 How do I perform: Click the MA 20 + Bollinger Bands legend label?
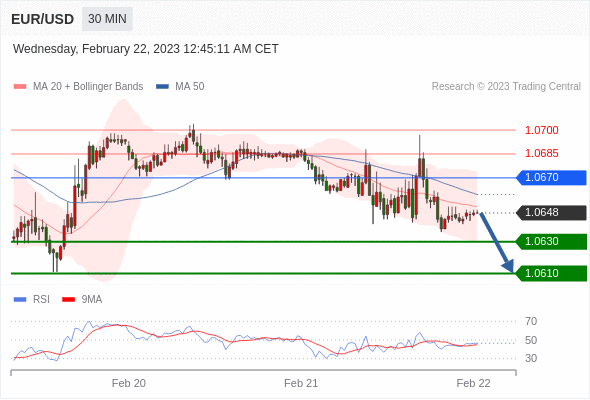(88, 87)
